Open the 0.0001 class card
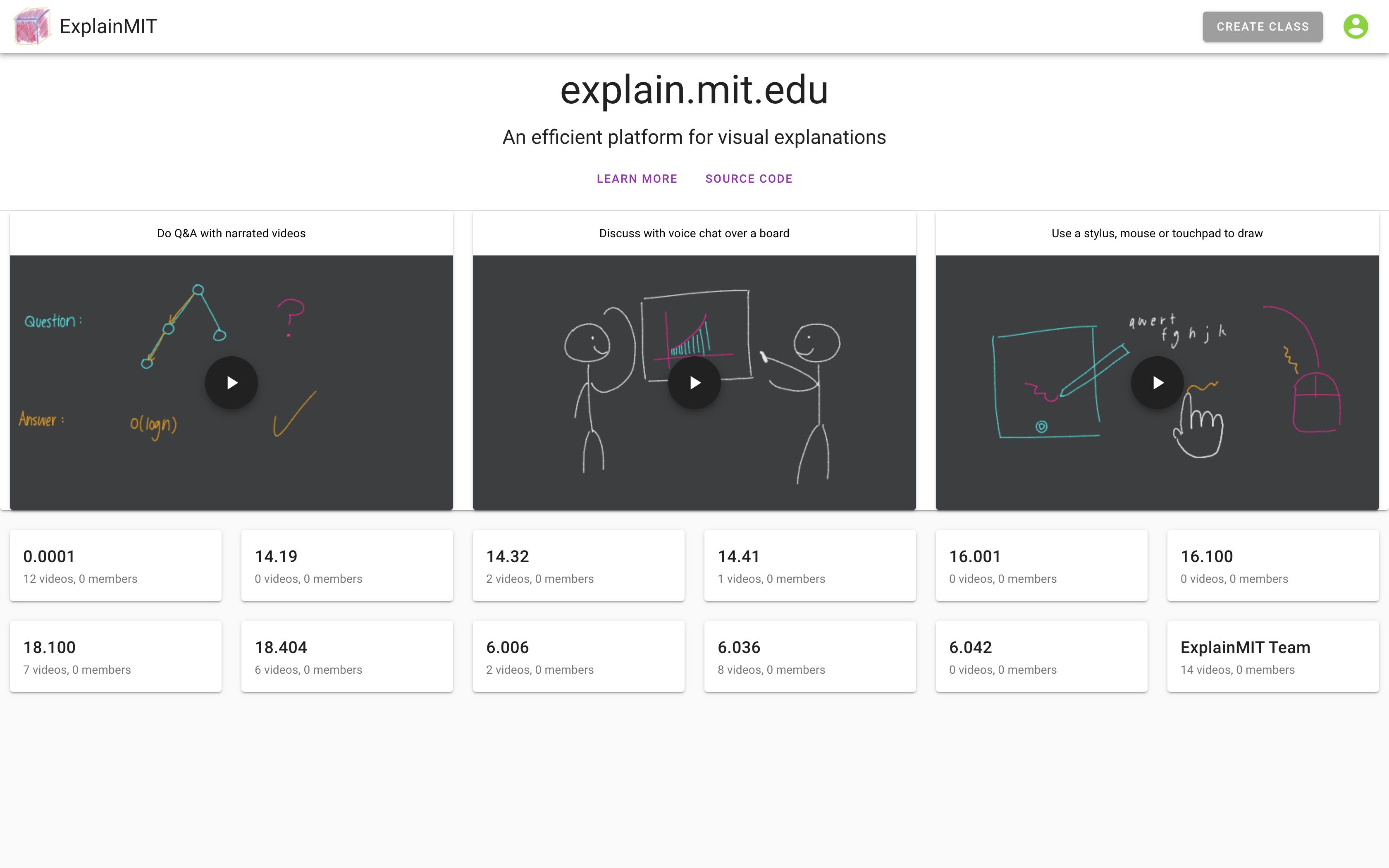This screenshot has width=1389, height=868. 115,565
